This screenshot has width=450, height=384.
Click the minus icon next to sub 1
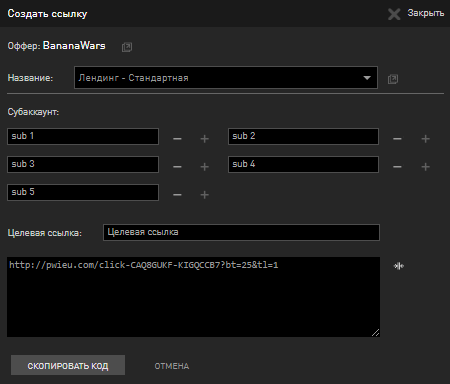click(177, 138)
